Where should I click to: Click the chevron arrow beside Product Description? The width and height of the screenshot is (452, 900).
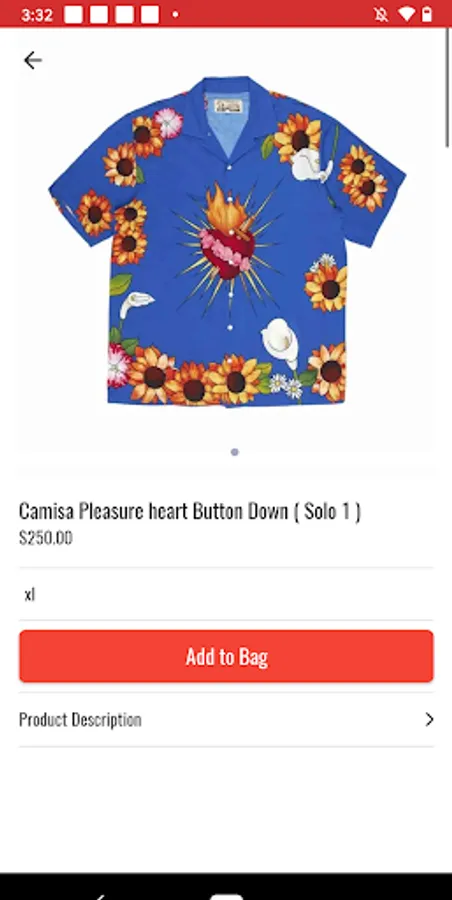click(429, 720)
